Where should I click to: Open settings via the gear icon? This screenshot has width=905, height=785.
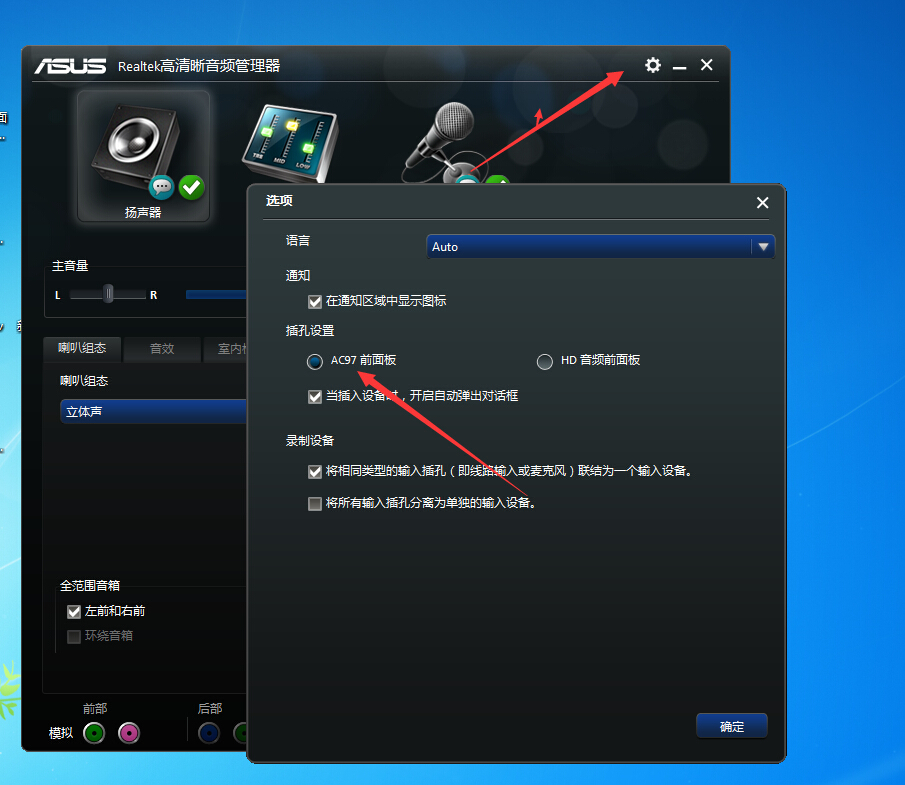pos(653,65)
